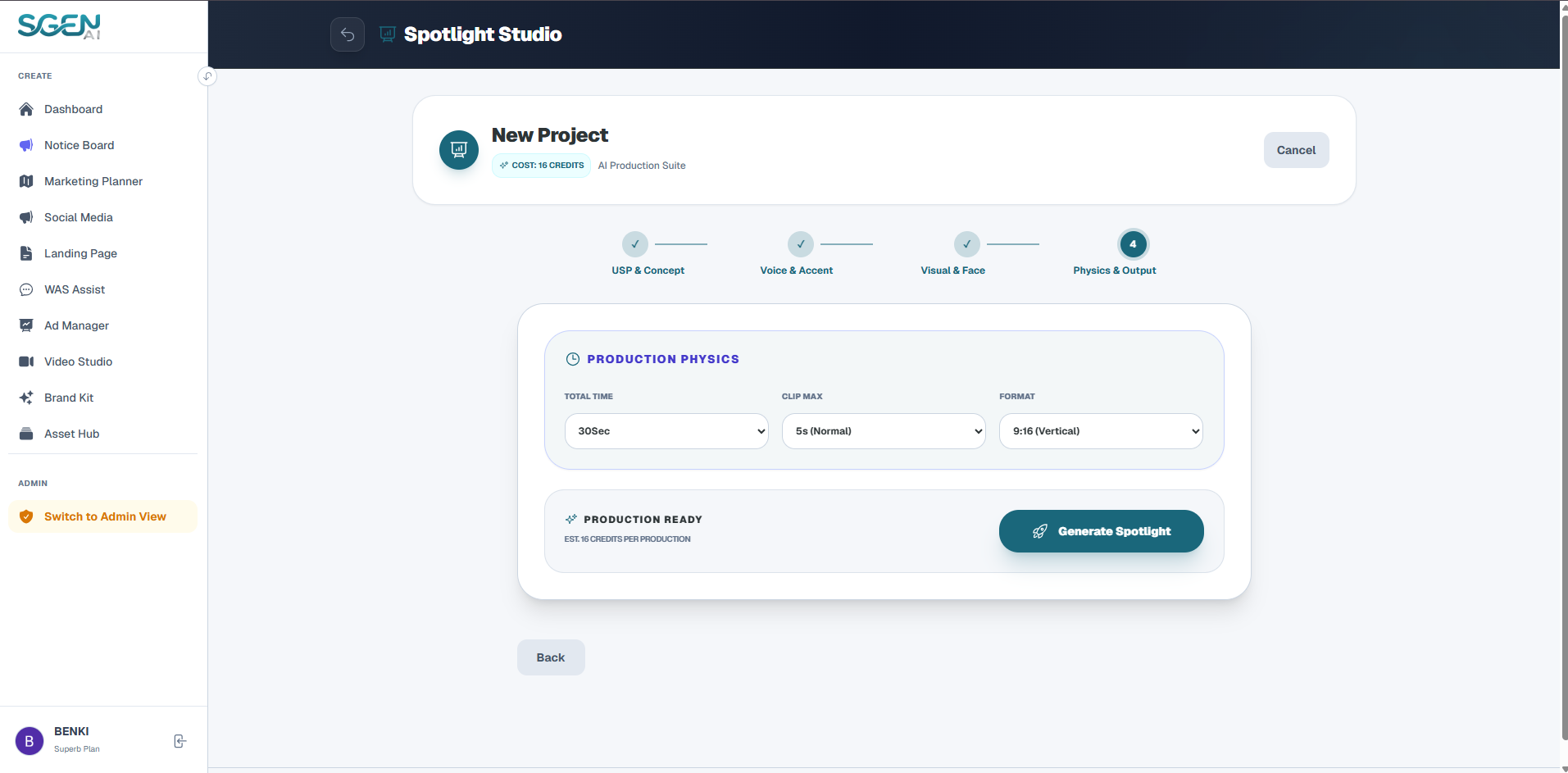Click the Production Physics clock icon
The image size is (1568, 773).
573,359
